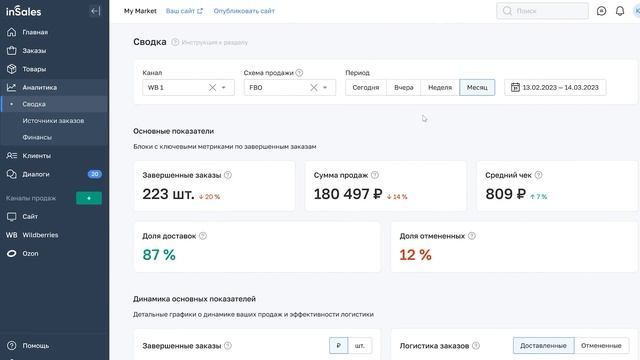The height and width of the screenshot is (360, 640).
Task: Open the chat messages icon in the header
Action: click(601, 11)
